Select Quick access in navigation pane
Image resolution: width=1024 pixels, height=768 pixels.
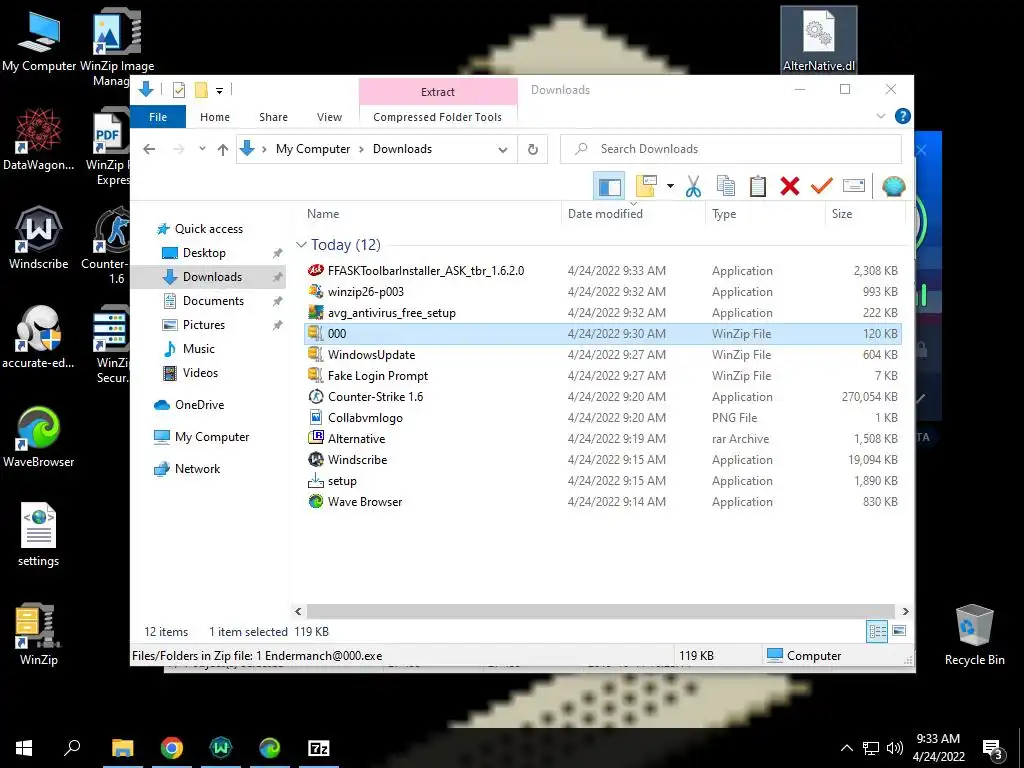coord(208,229)
